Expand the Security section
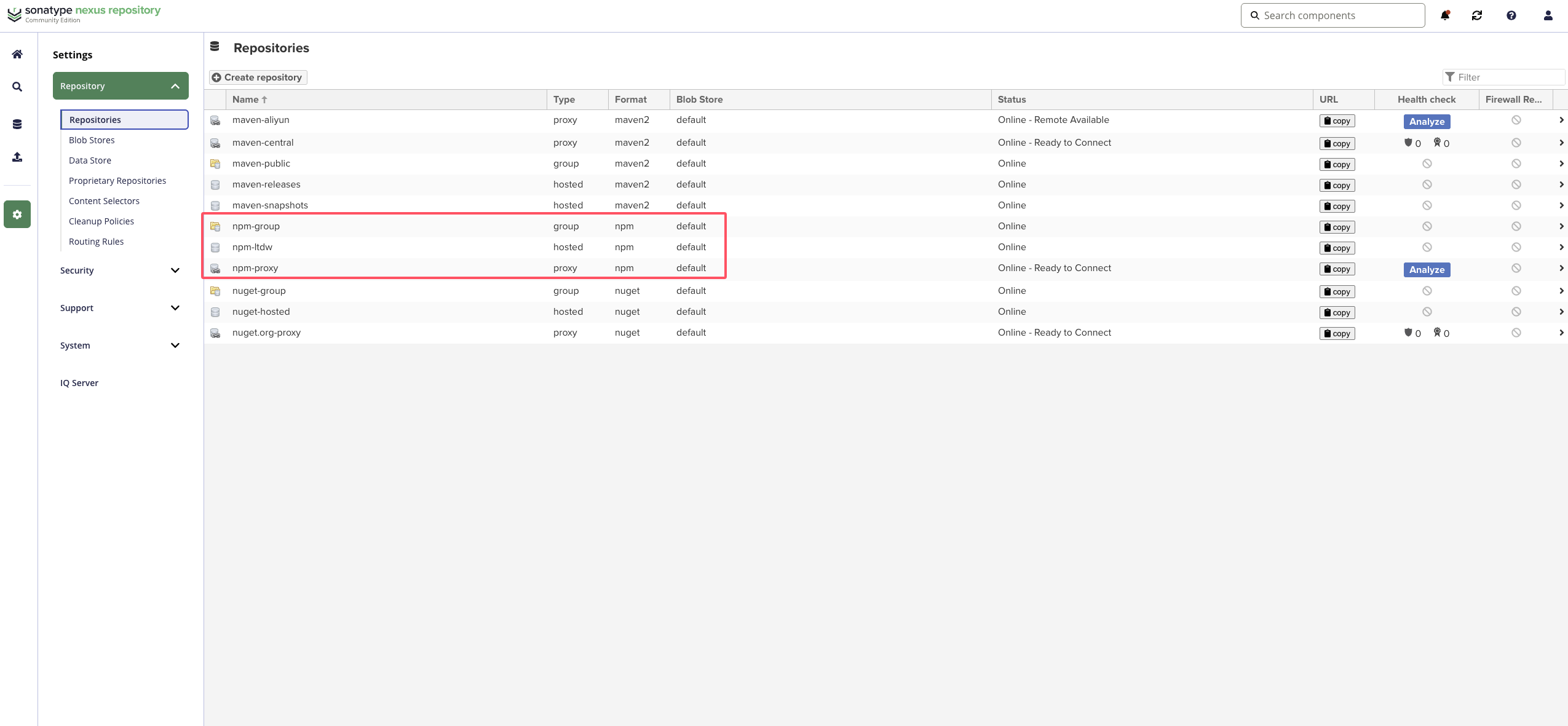This screenshot has width=1568, height=726. click(x=120, y=270)
